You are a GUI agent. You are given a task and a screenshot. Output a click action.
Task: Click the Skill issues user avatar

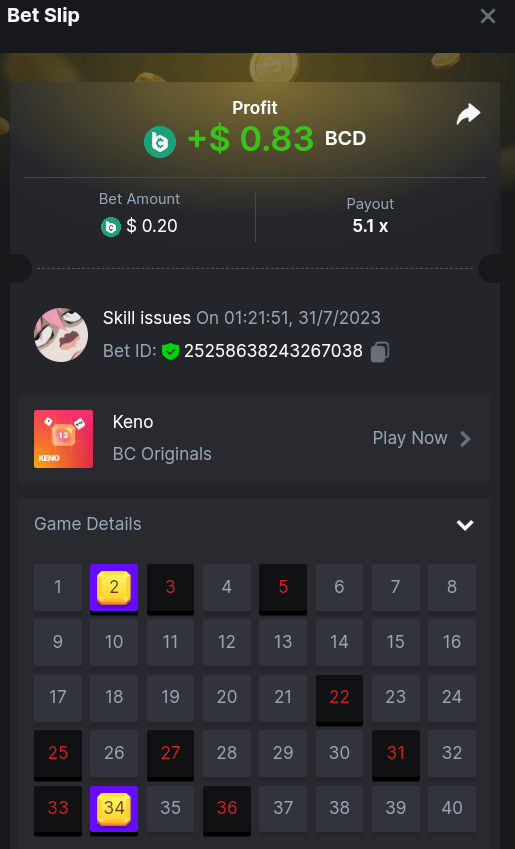(61, 335)
